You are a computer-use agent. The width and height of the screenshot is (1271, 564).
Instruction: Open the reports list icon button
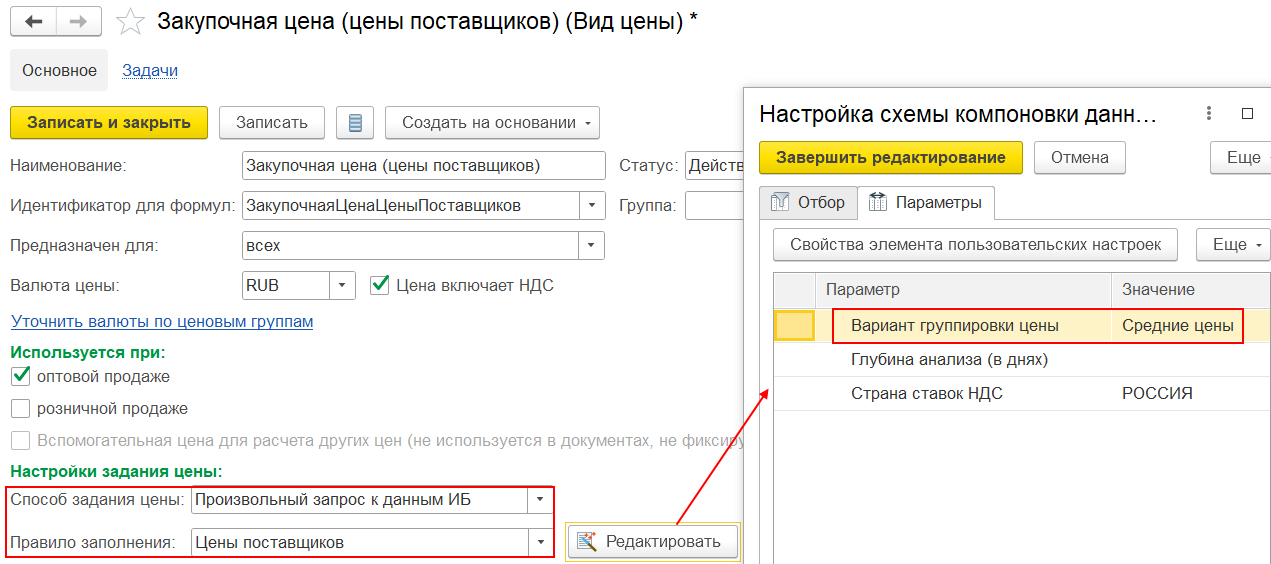(x=354, y=123)
